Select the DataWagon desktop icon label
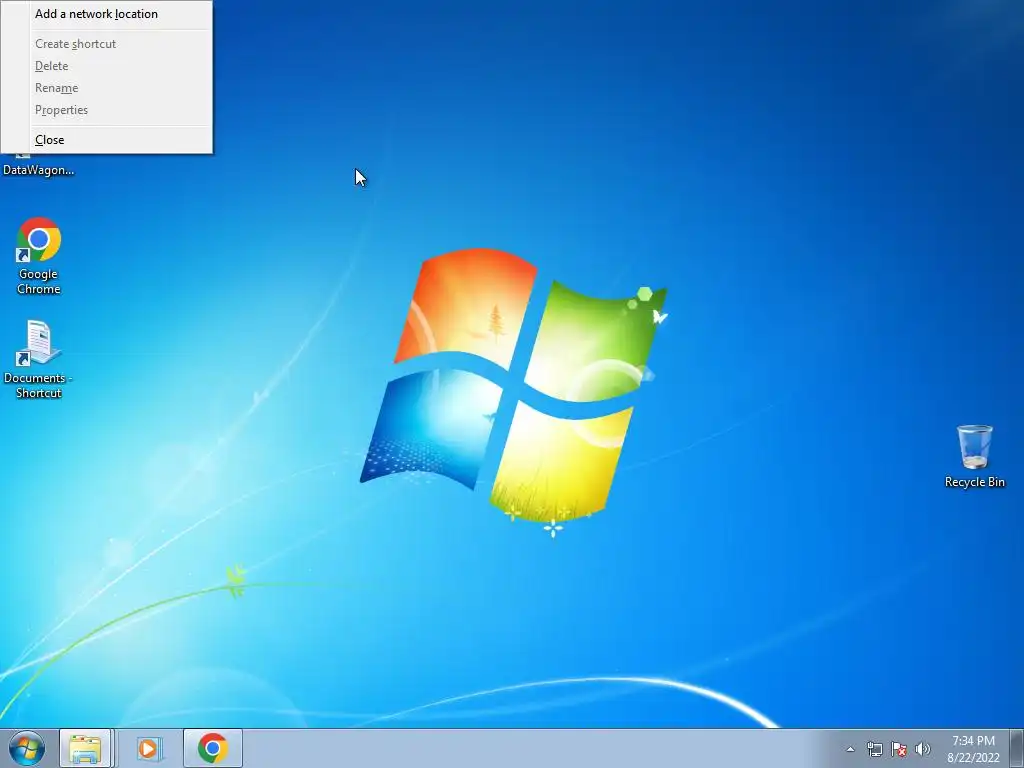The image size is (1024, 768). point(39,170)
